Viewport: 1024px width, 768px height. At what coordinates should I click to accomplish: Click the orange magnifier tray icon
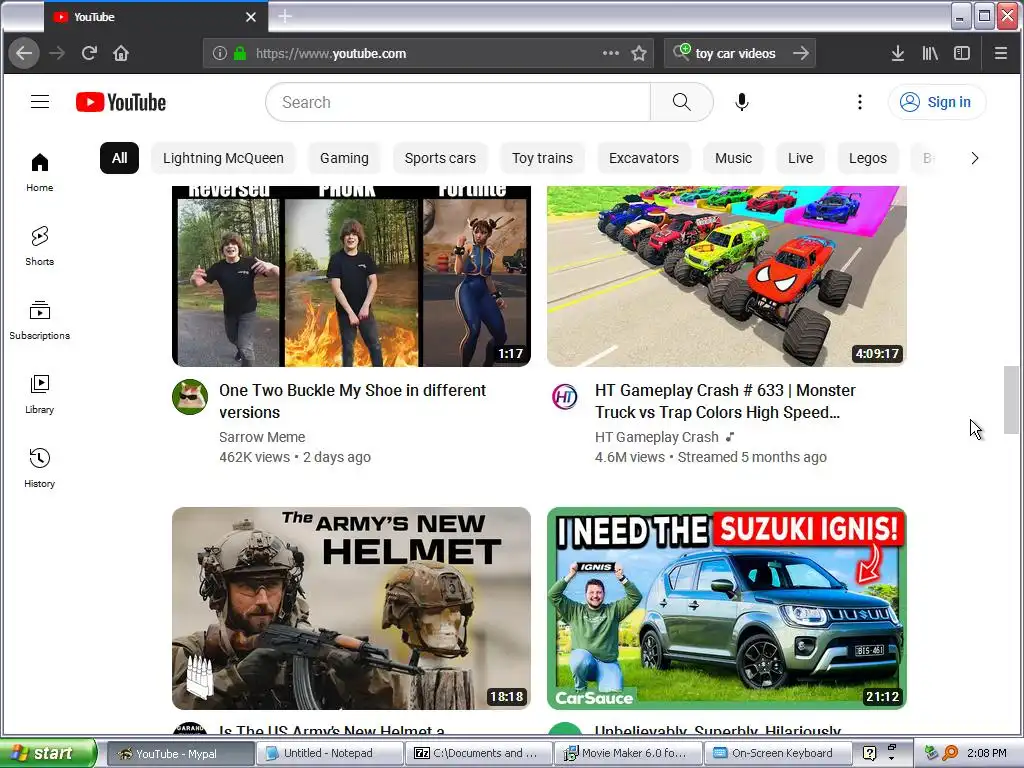pyautogui.click(x=950, y=753)
